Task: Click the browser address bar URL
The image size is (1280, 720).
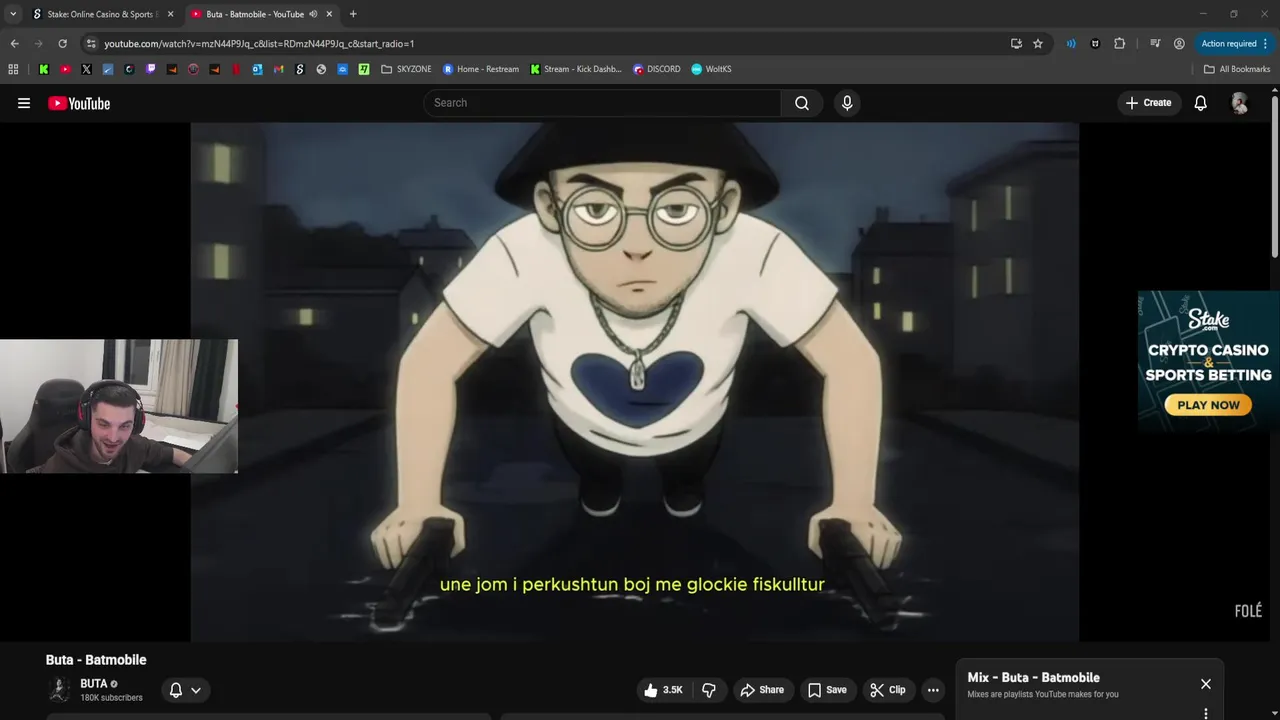Action: tap(259, 43)
